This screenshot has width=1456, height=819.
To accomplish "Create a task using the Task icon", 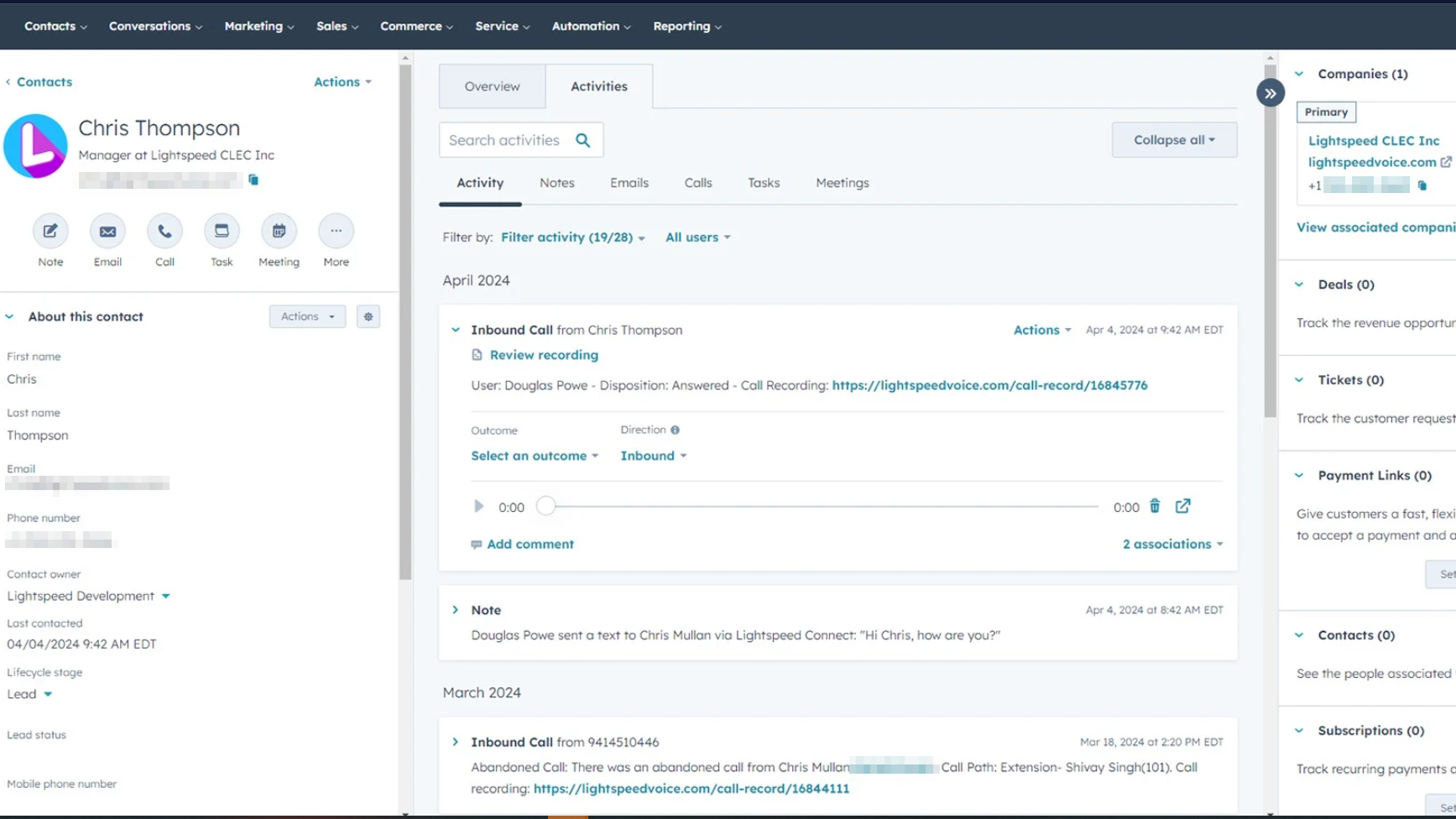I will tap(222, 232).
